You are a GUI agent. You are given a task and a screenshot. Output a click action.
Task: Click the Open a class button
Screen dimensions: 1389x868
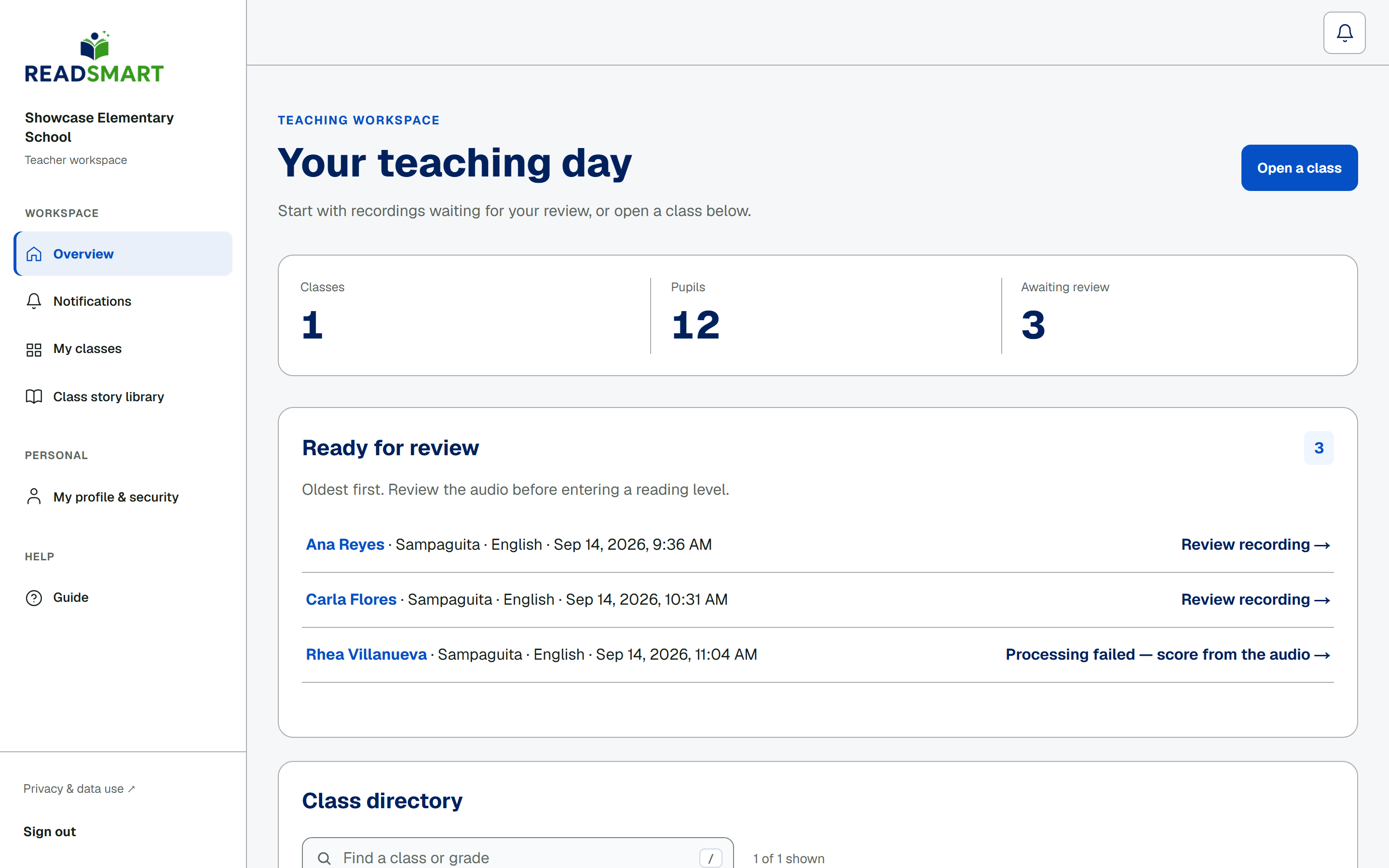click(x=1299, y=168)
